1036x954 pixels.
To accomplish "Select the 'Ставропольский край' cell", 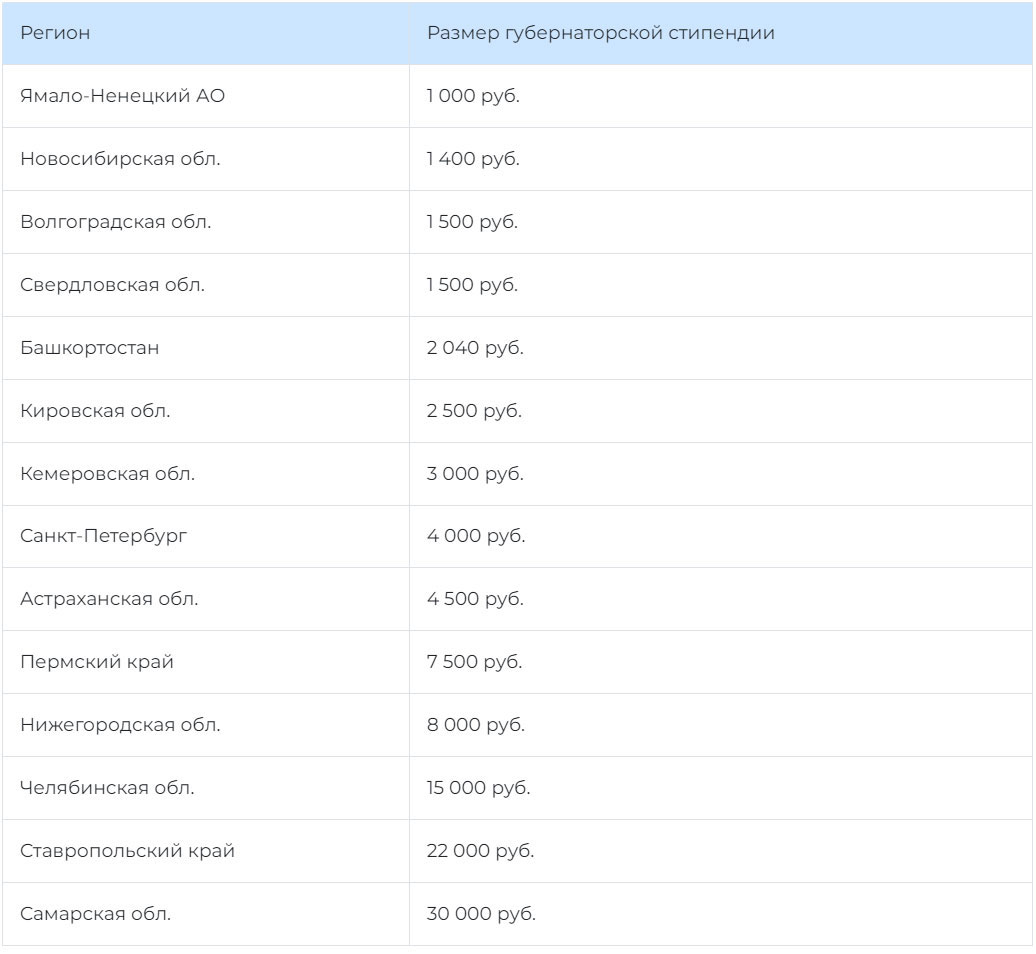I will (x=127, y=851).
